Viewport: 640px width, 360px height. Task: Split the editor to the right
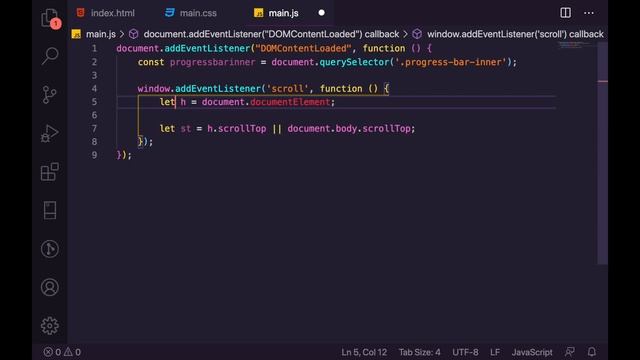565,13
